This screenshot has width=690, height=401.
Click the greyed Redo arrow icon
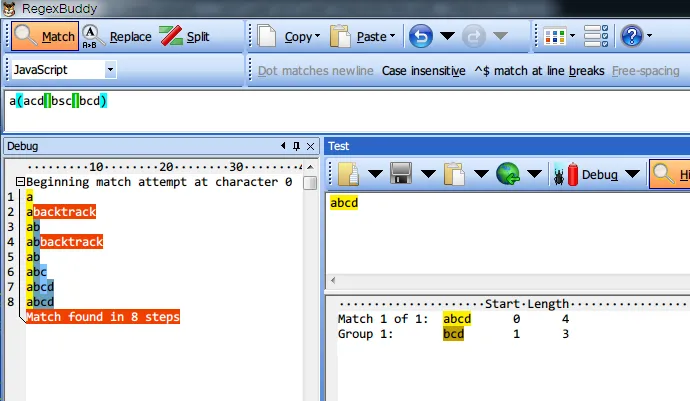pyautogui.click(x=473, y=36)
